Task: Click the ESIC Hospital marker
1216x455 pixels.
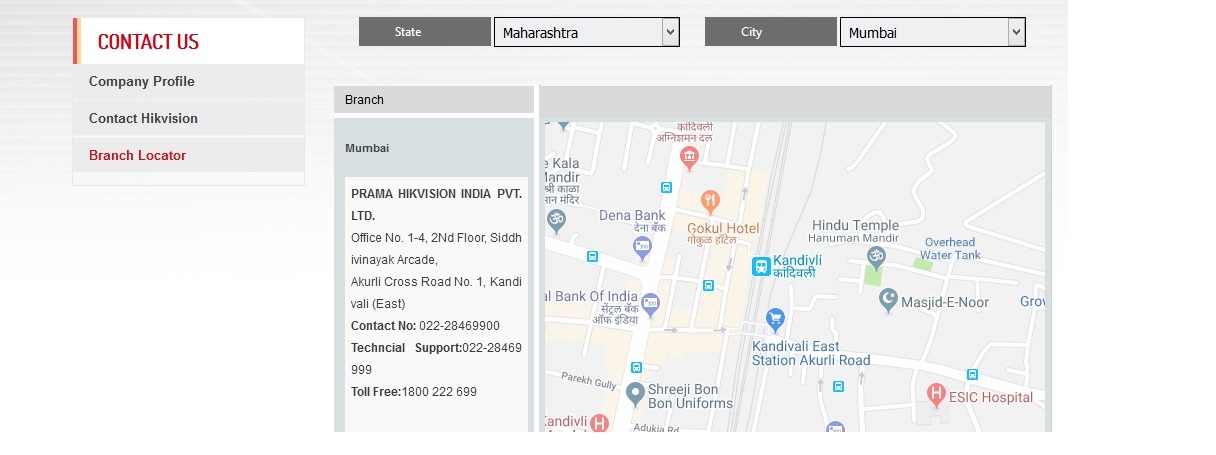Action: tap(936, 393)
